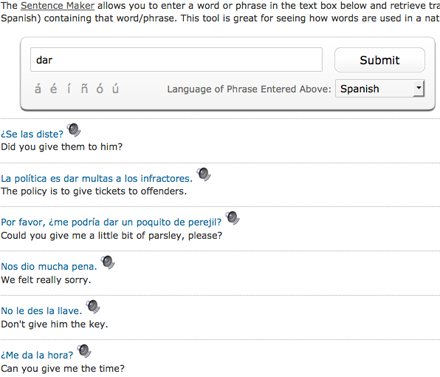Image resolution: width=440 pixels, height=377 pixels.
Task: Insert the é accented character
Action: click(x=53, y=89)
